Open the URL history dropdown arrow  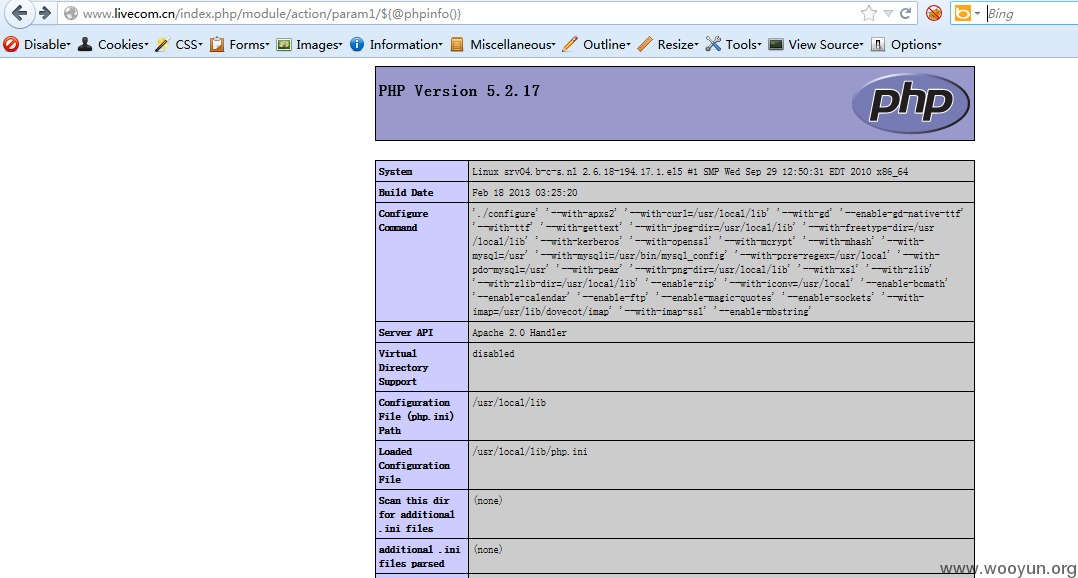click(x=888, y=13)
